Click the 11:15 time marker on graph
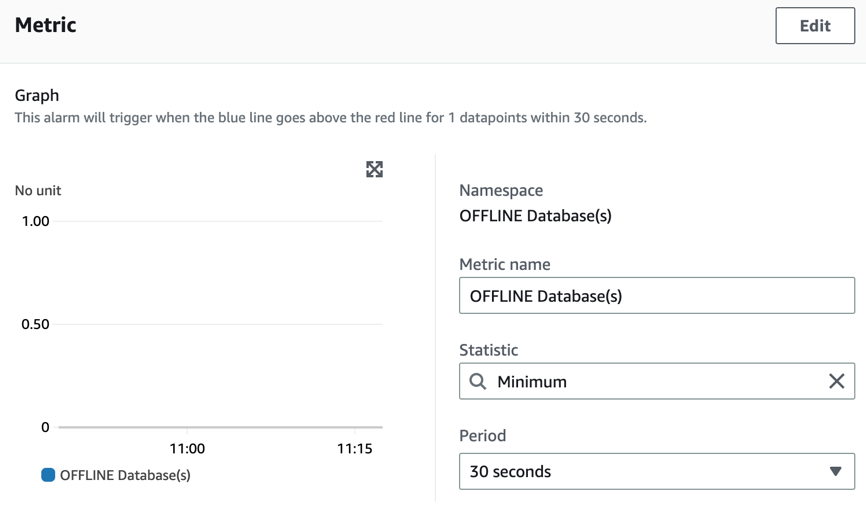The width and height of the screenshot is (866, 519). tap(354, 449)
